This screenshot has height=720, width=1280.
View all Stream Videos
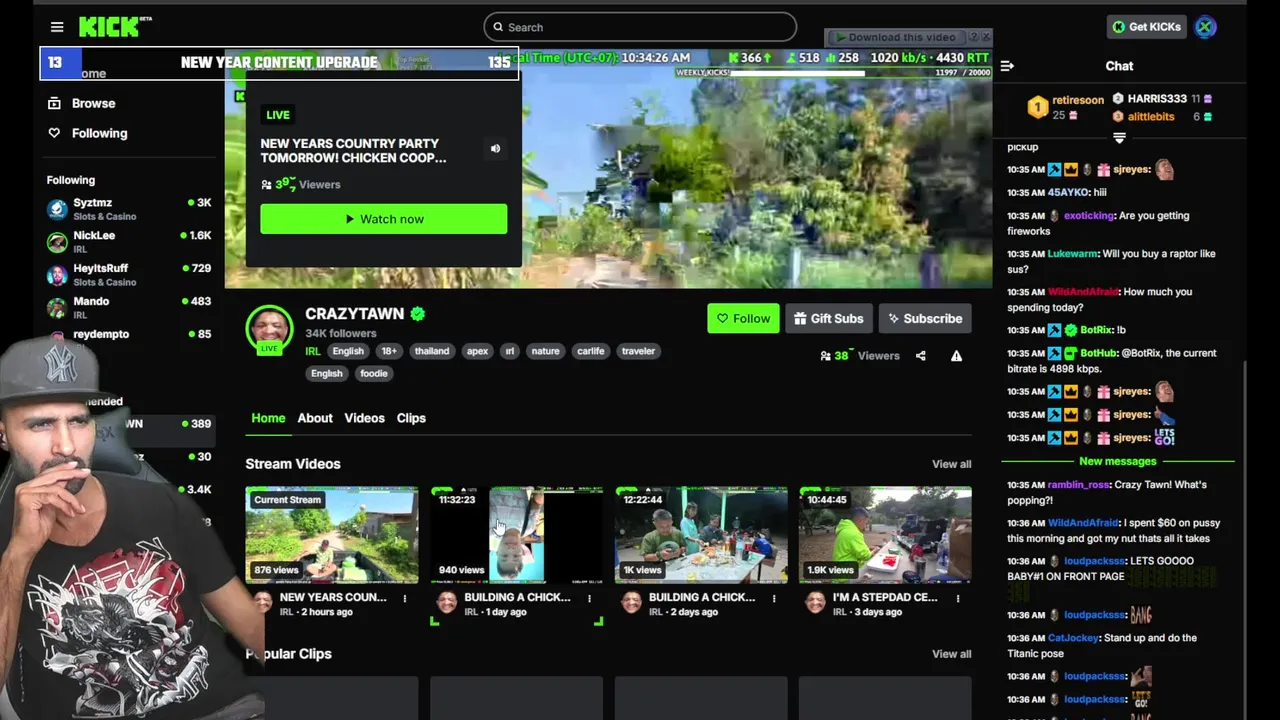(951, 464)
